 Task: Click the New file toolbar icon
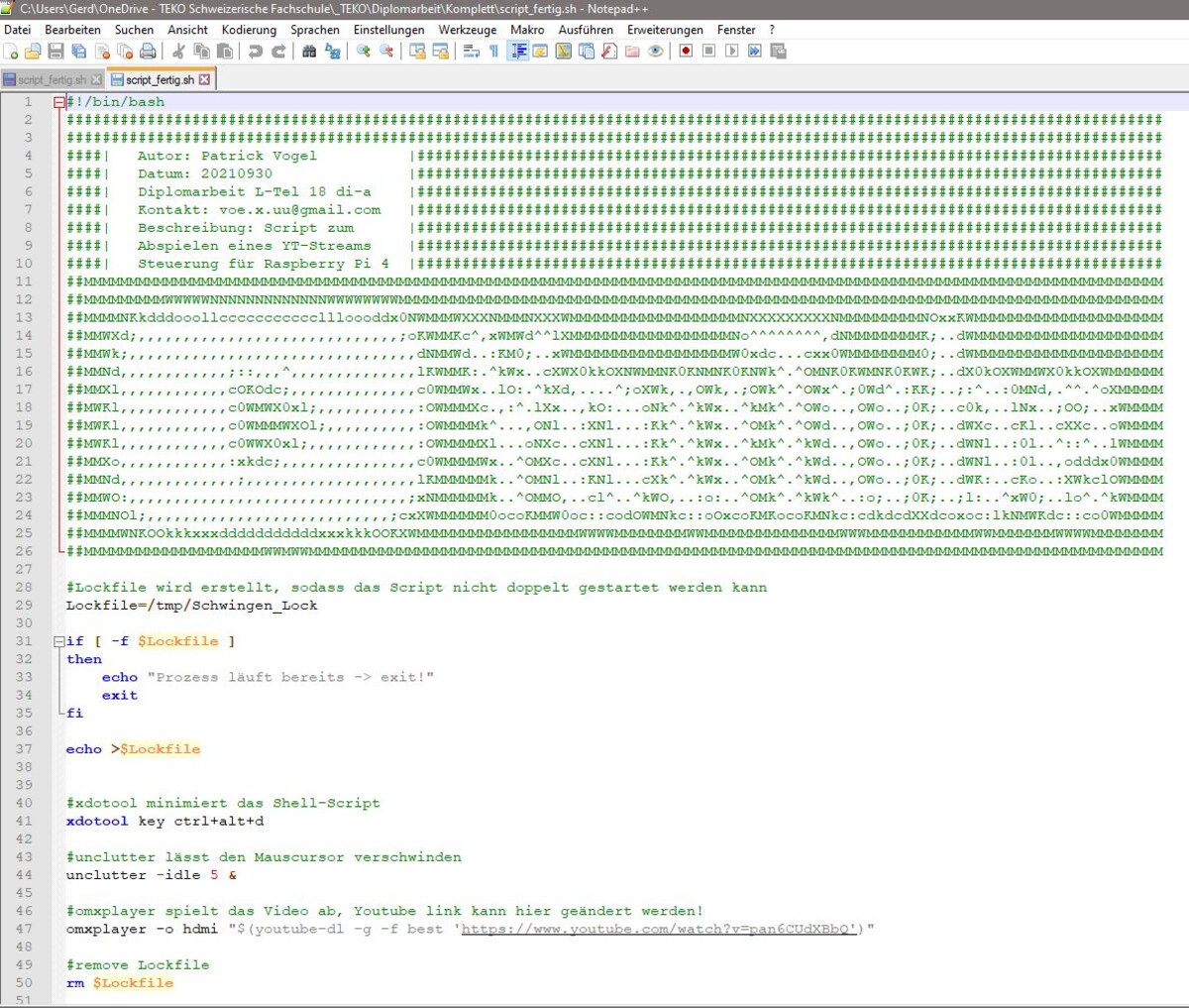tap(11, 52)
